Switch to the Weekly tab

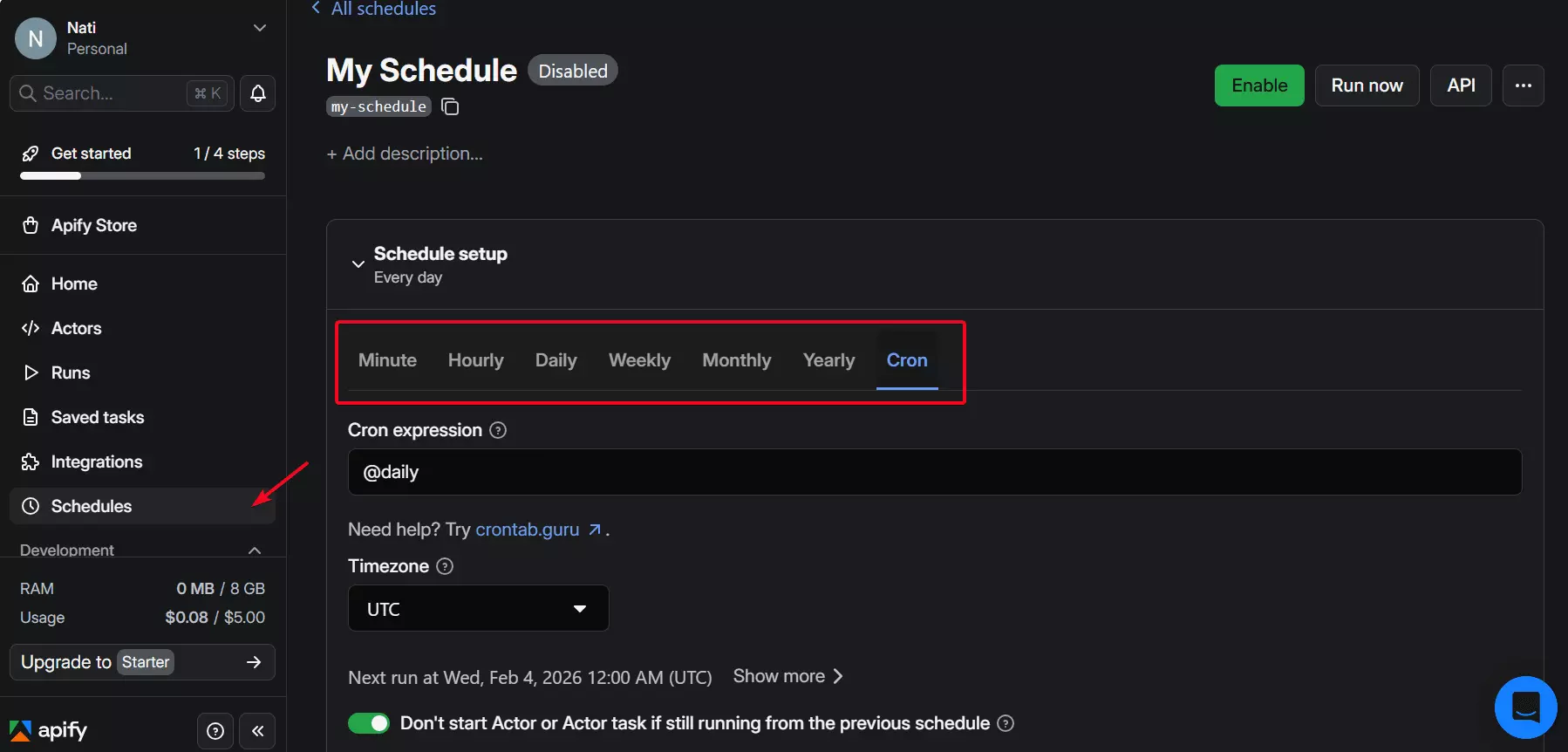tap(639, 360)
